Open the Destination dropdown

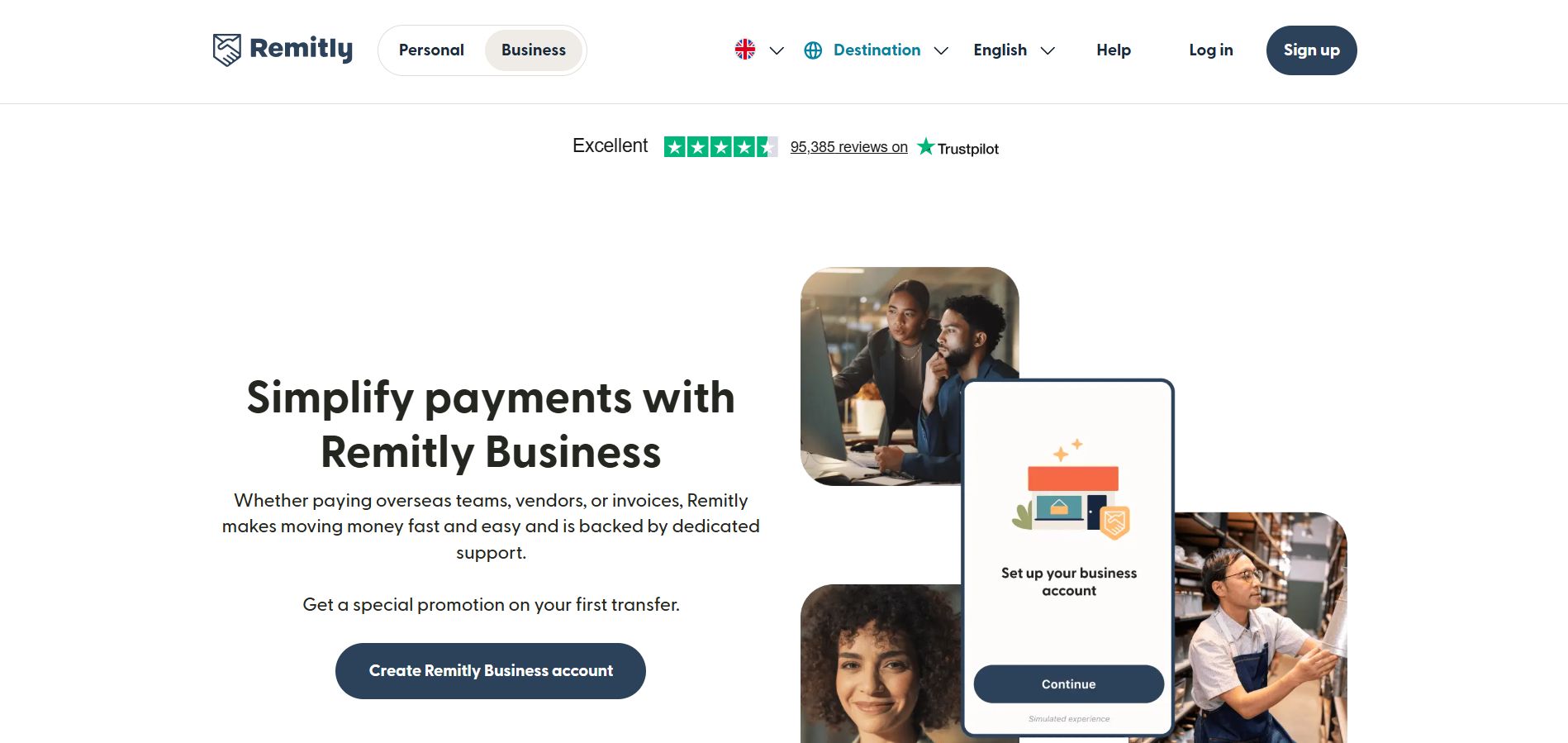pos(876,50)
